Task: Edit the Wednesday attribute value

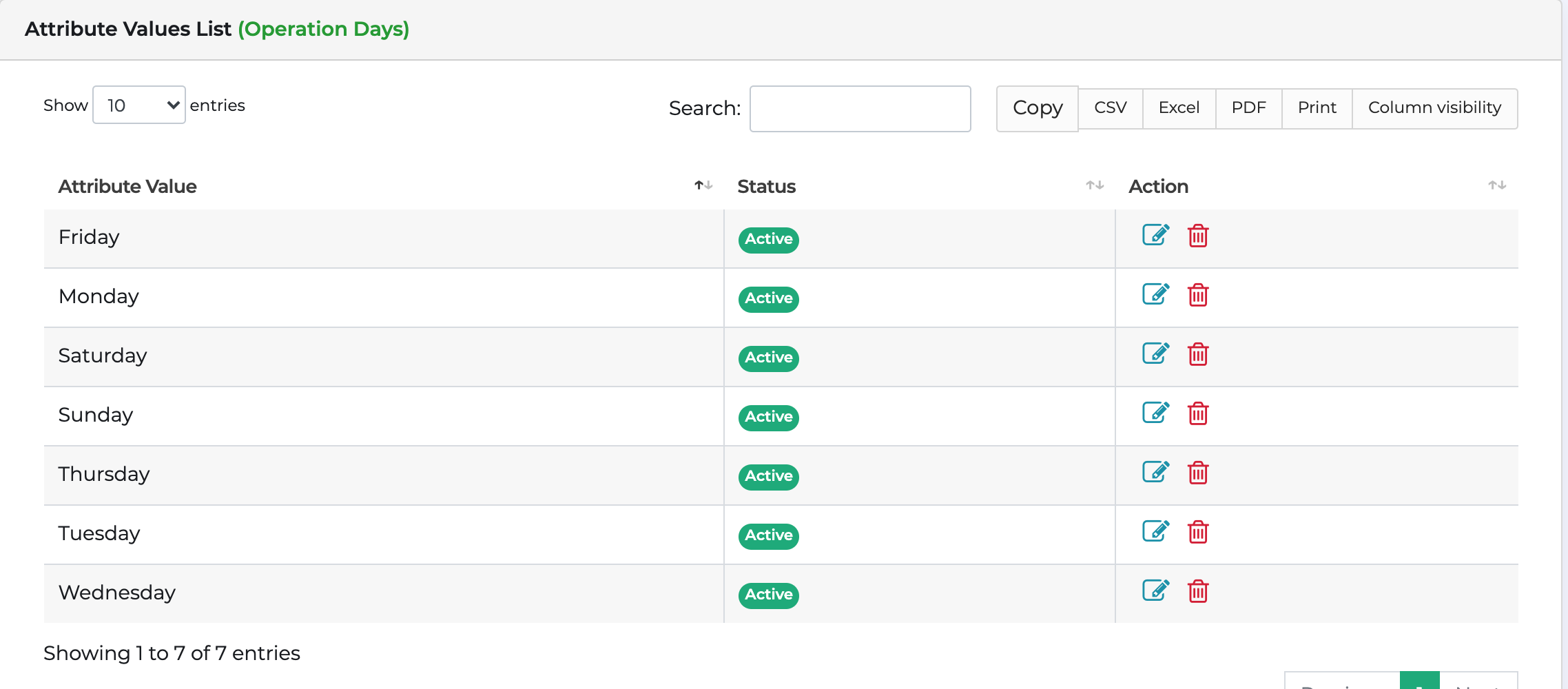Action: coord(1155,590)
